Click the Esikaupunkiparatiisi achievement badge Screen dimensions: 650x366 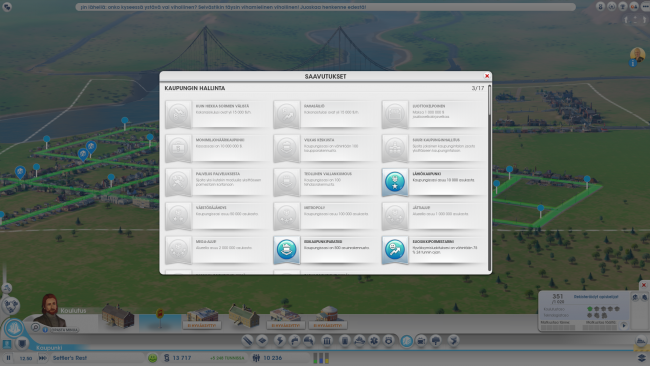tap(286, 249)
